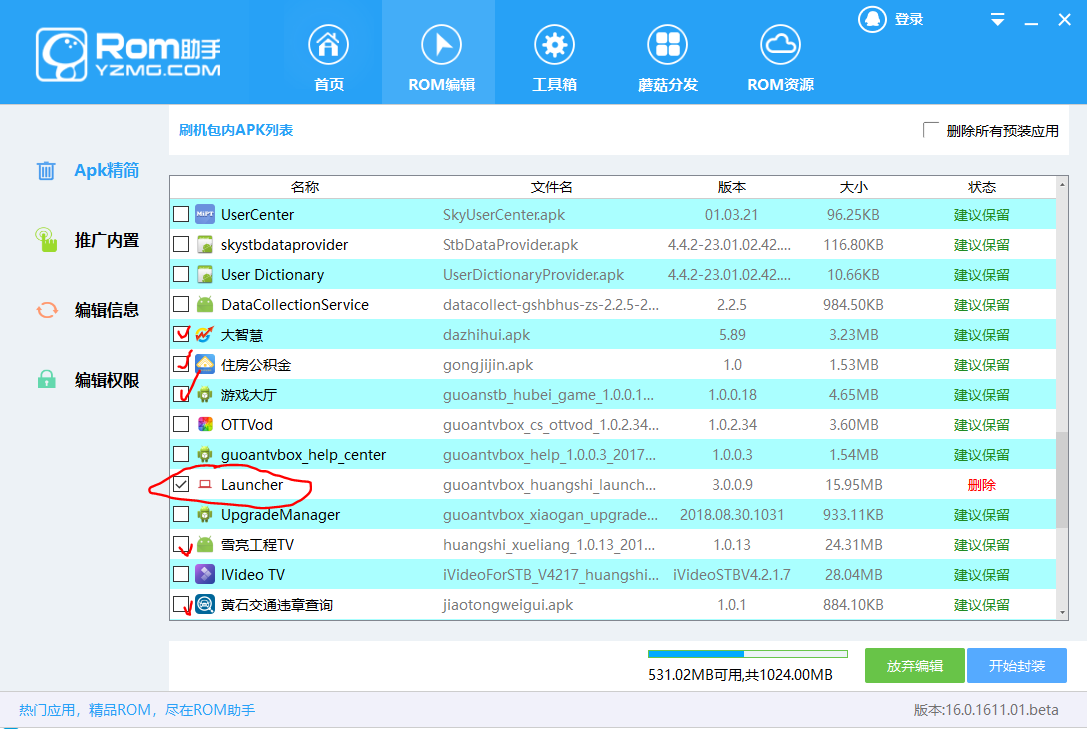Click the 黄石交通违章查询 app icon
1087x729 pixels.
pyautogui.click(x=205, y=604)
